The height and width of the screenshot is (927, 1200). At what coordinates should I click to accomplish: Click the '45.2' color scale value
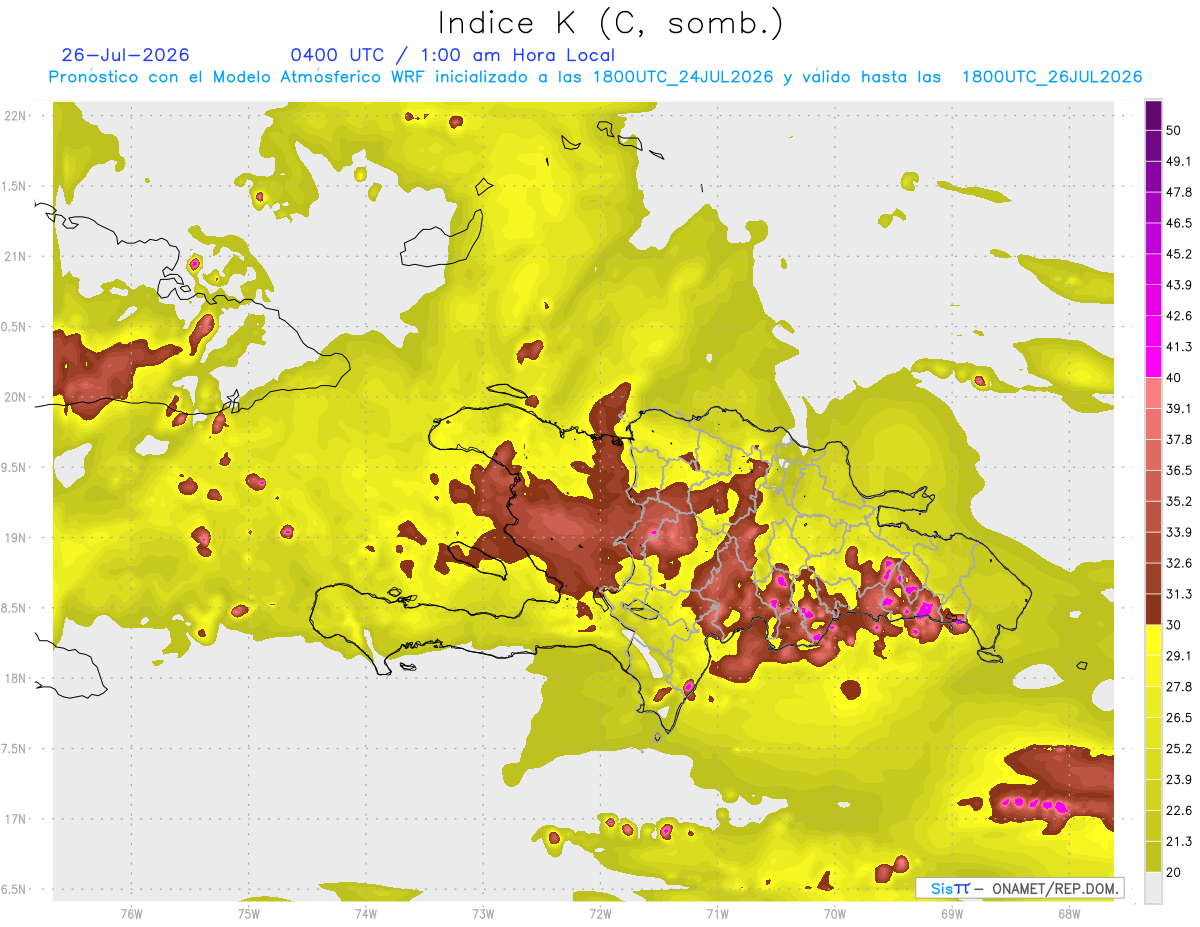click(x=1179, y=254)
